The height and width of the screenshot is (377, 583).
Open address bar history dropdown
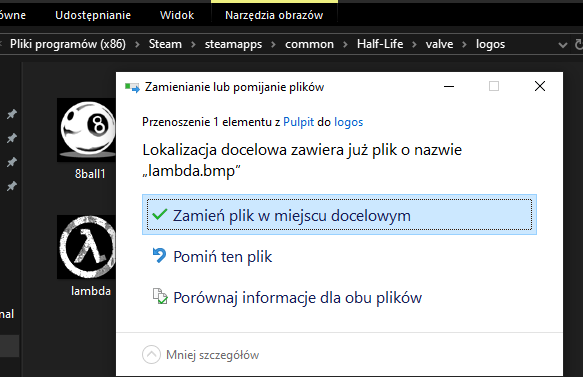pos(563,45)
